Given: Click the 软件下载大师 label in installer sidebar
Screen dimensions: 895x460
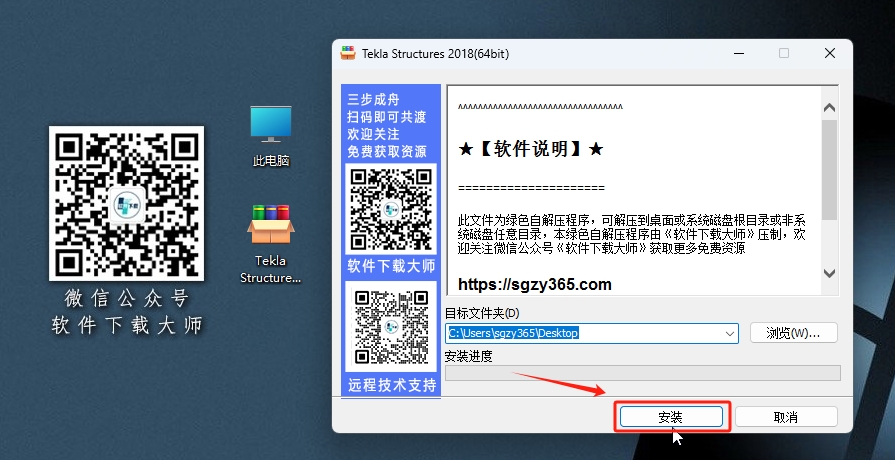Looking at the screenshot, I should point(391,266).
